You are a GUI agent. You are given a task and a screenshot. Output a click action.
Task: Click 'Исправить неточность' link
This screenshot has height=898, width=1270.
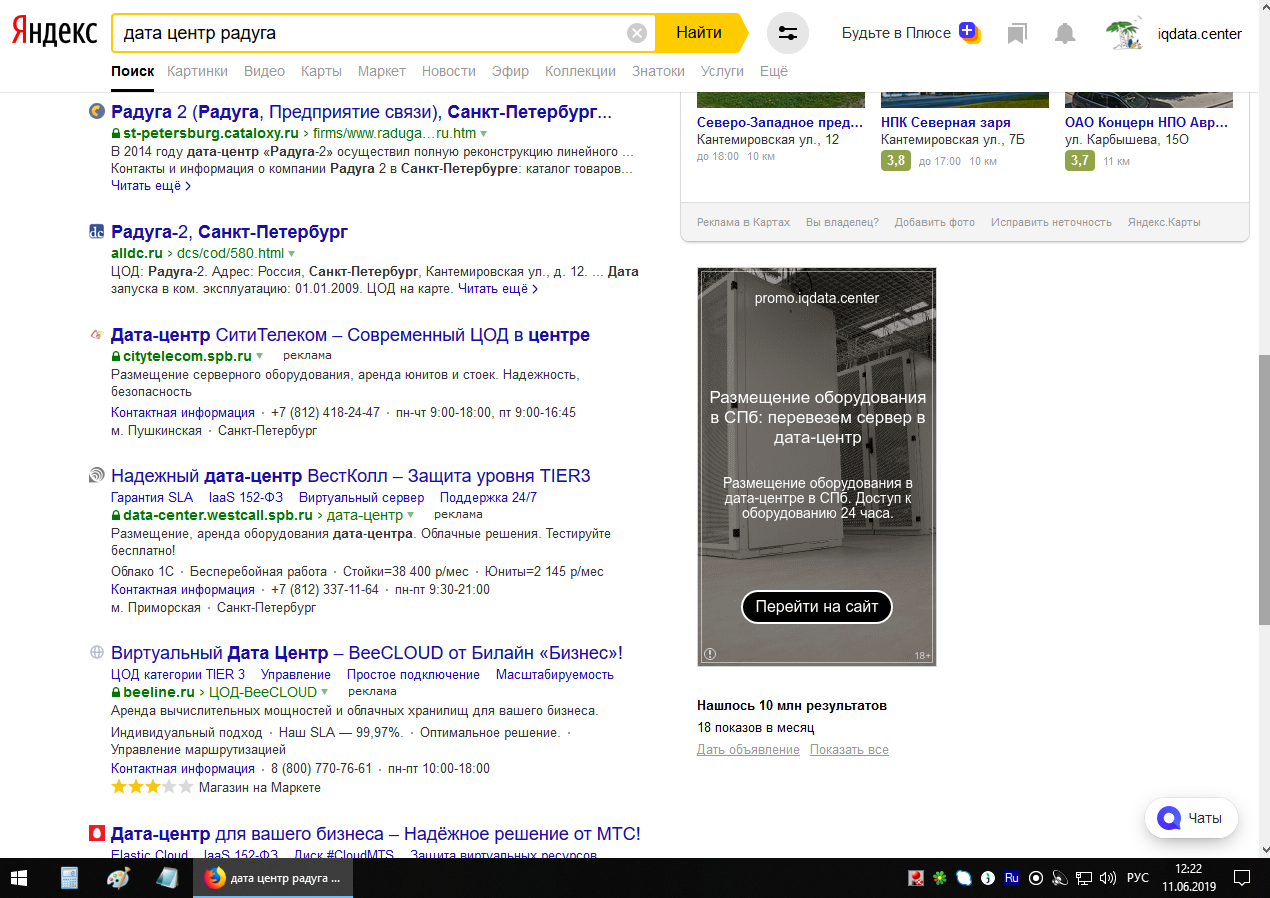click(1051, 222)
